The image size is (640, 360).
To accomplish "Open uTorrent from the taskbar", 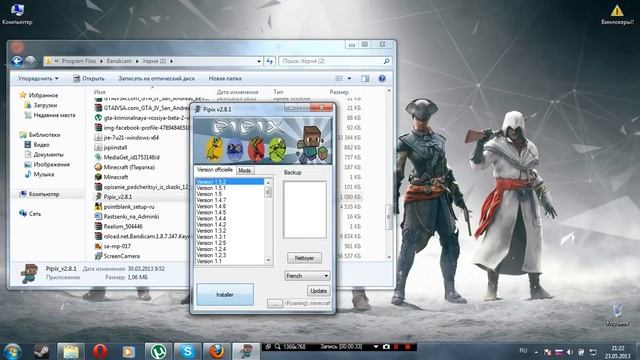I will (x=158, y=351).
